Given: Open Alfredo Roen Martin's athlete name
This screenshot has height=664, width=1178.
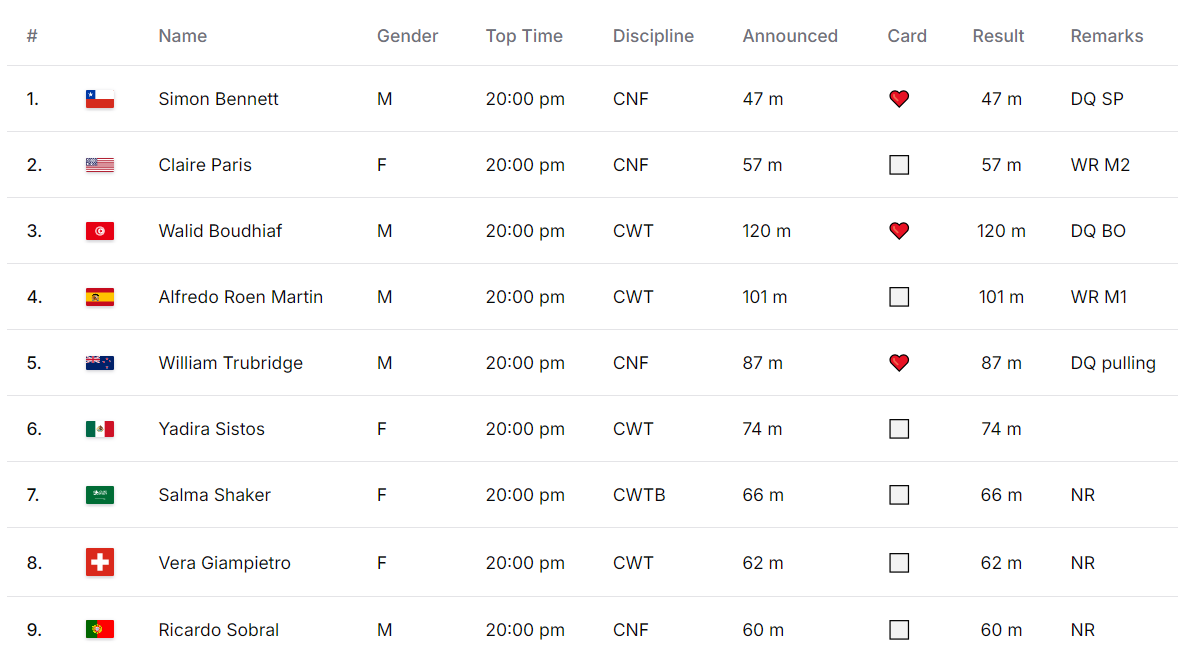Looking at the screenshot, I should (x=240, y=297).
